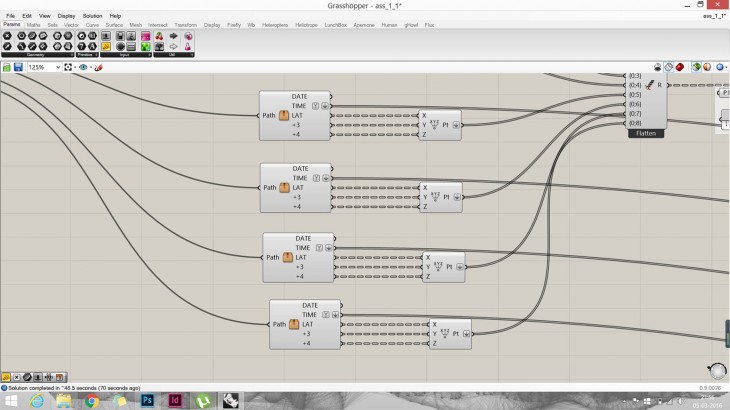Click the navigation compass widget at bottom right
The width and height of the screenshot is (730, 410).
(716, 370)
